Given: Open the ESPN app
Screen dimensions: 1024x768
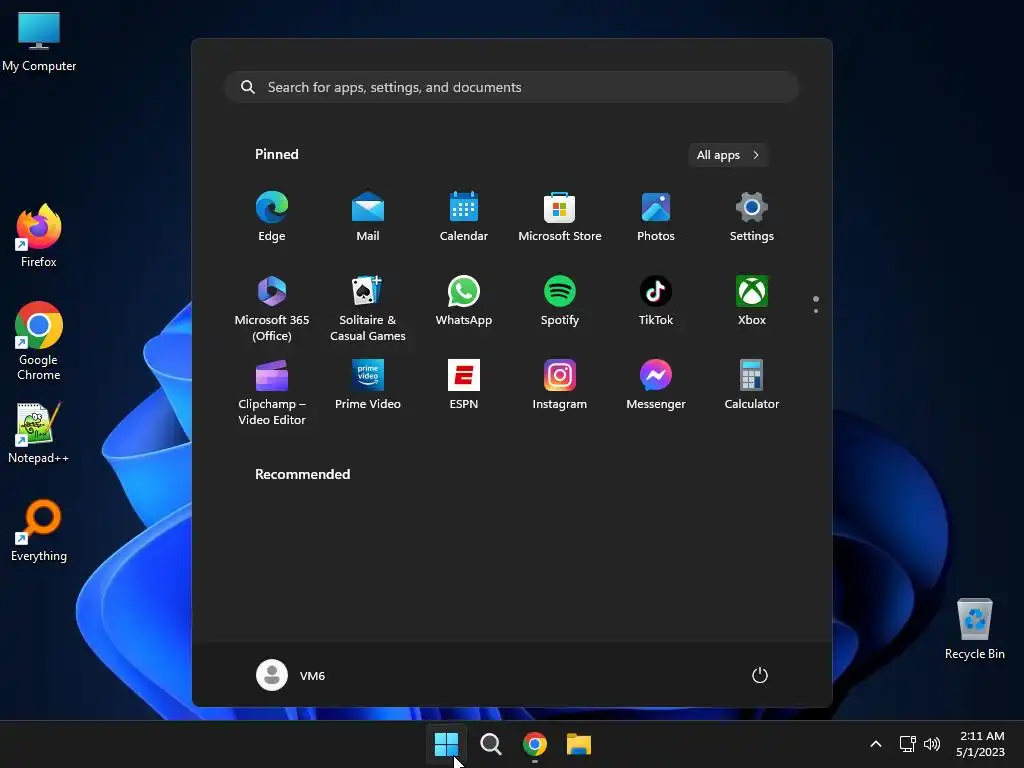Looking at the screenshot, I should tap(464, 385).
